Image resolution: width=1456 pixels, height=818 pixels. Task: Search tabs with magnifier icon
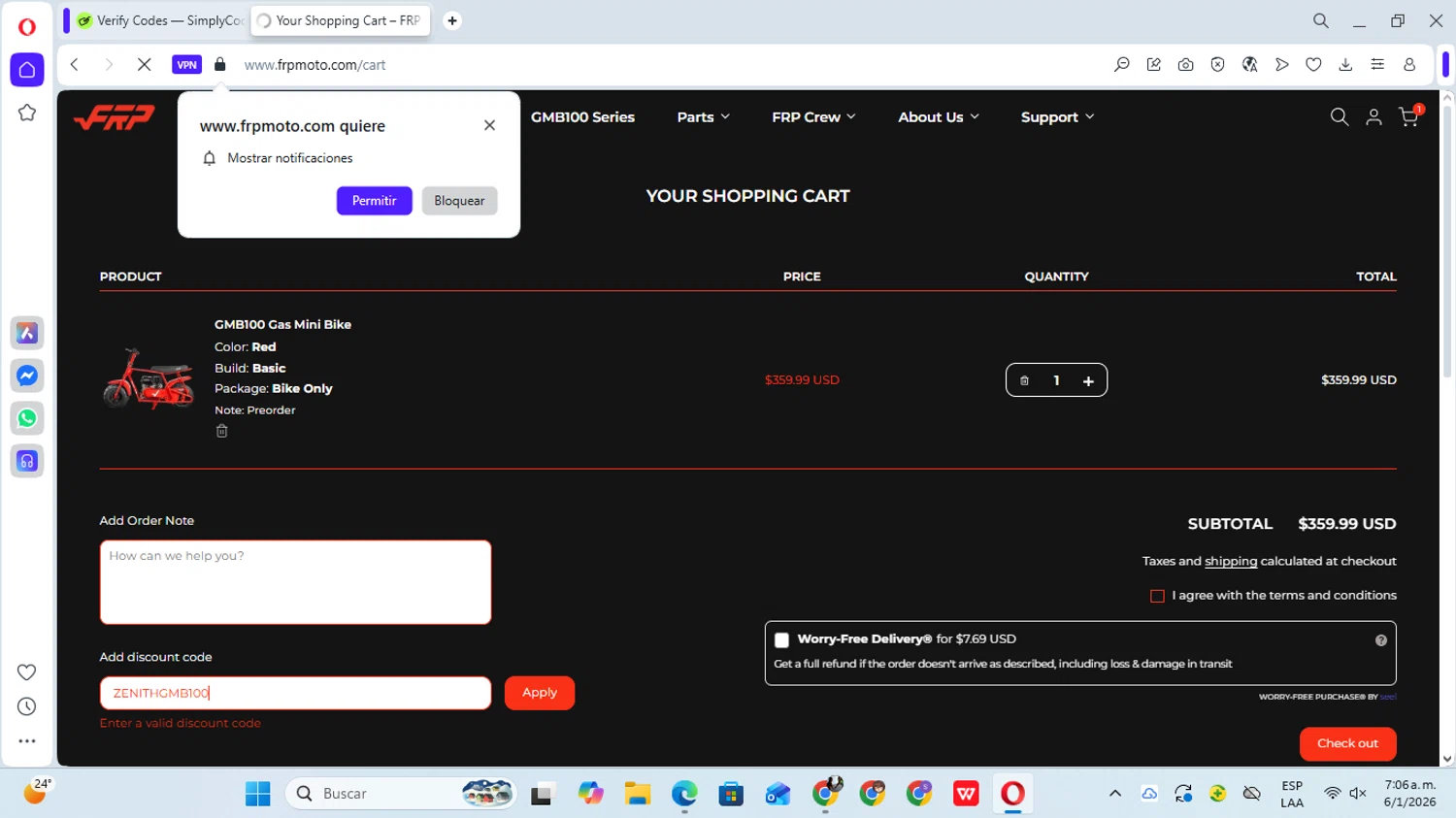[1321, 20]
